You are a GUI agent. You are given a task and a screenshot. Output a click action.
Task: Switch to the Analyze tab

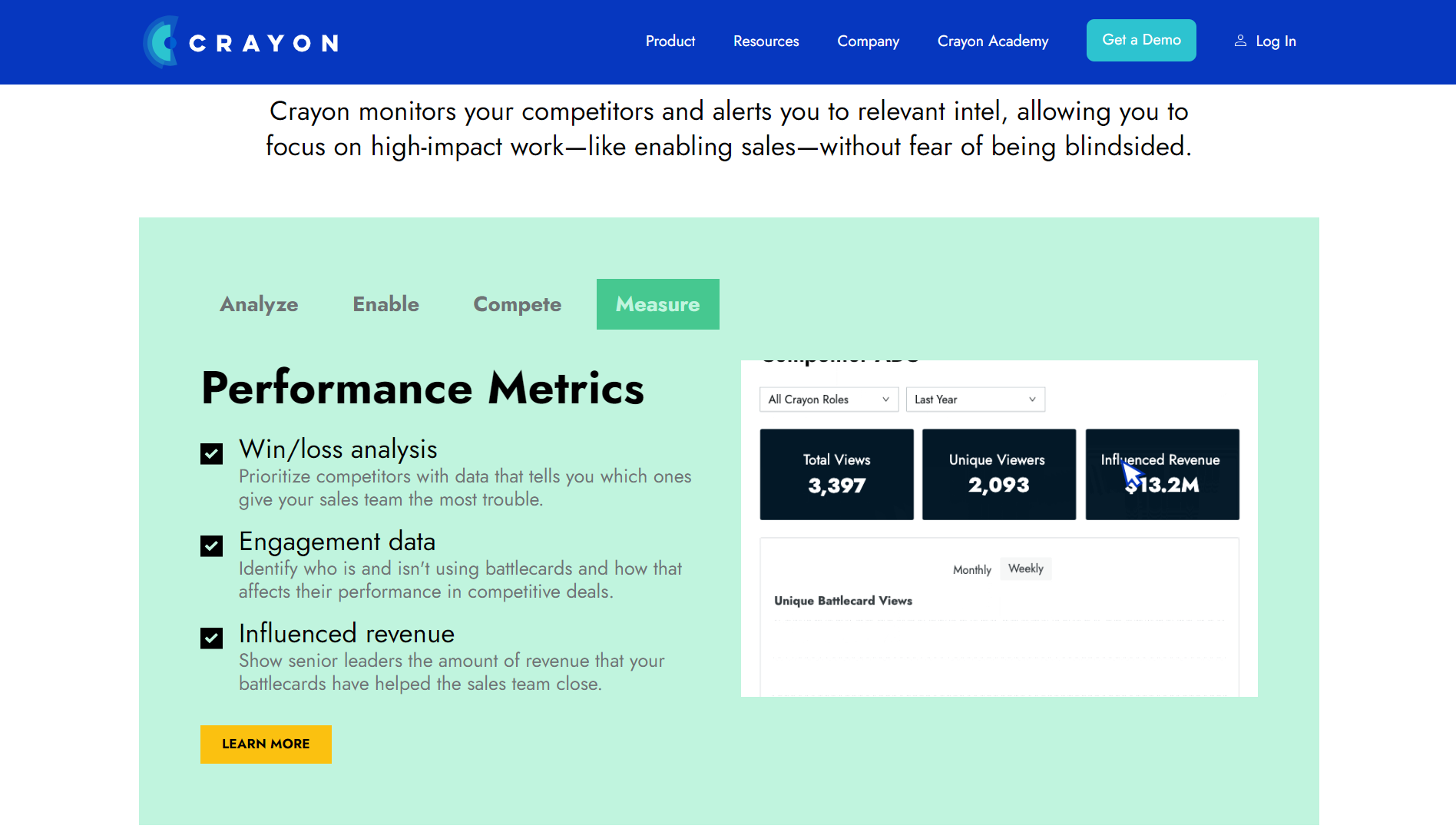click(259, 304)
